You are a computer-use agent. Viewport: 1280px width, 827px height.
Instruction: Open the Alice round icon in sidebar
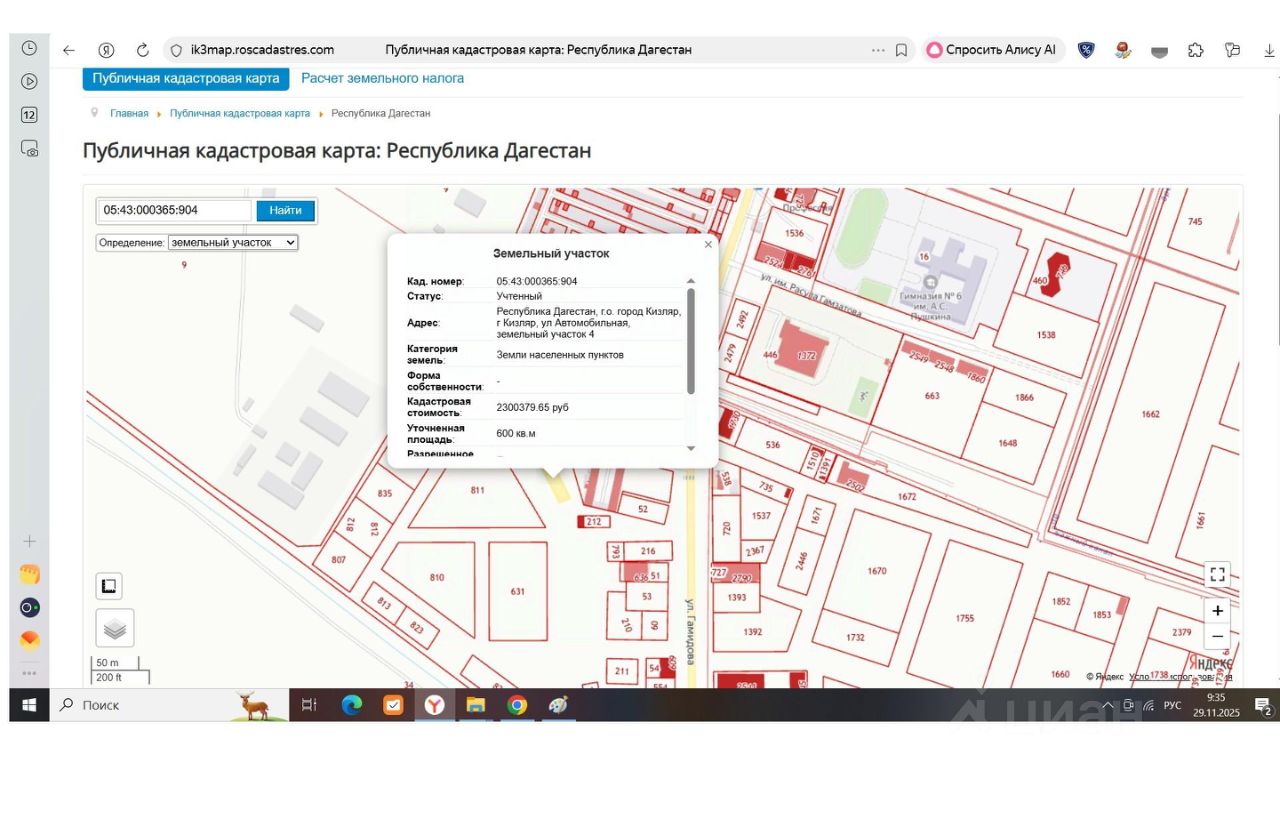click(x=30, y=608)
